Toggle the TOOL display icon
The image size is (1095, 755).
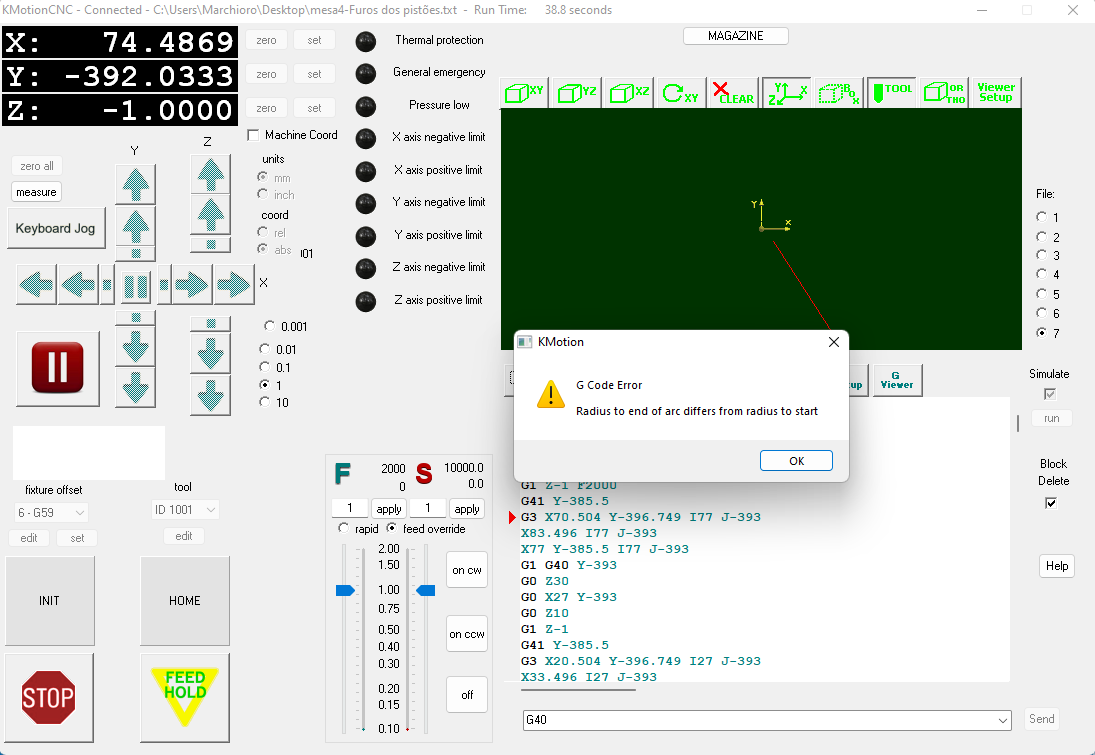point(892,93)
